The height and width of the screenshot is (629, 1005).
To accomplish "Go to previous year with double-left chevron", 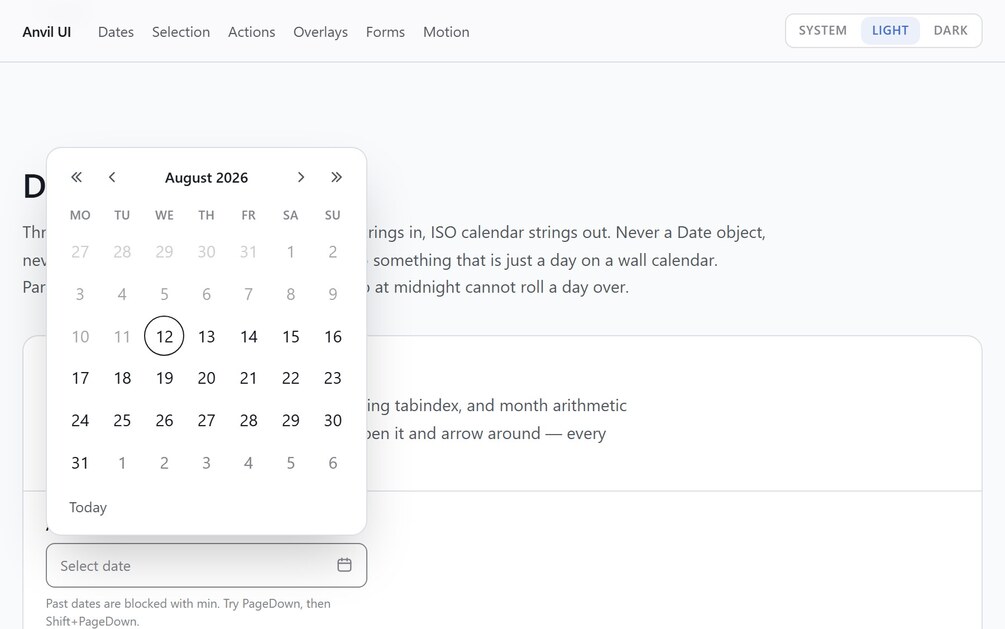I will click(x=76, y=177).
